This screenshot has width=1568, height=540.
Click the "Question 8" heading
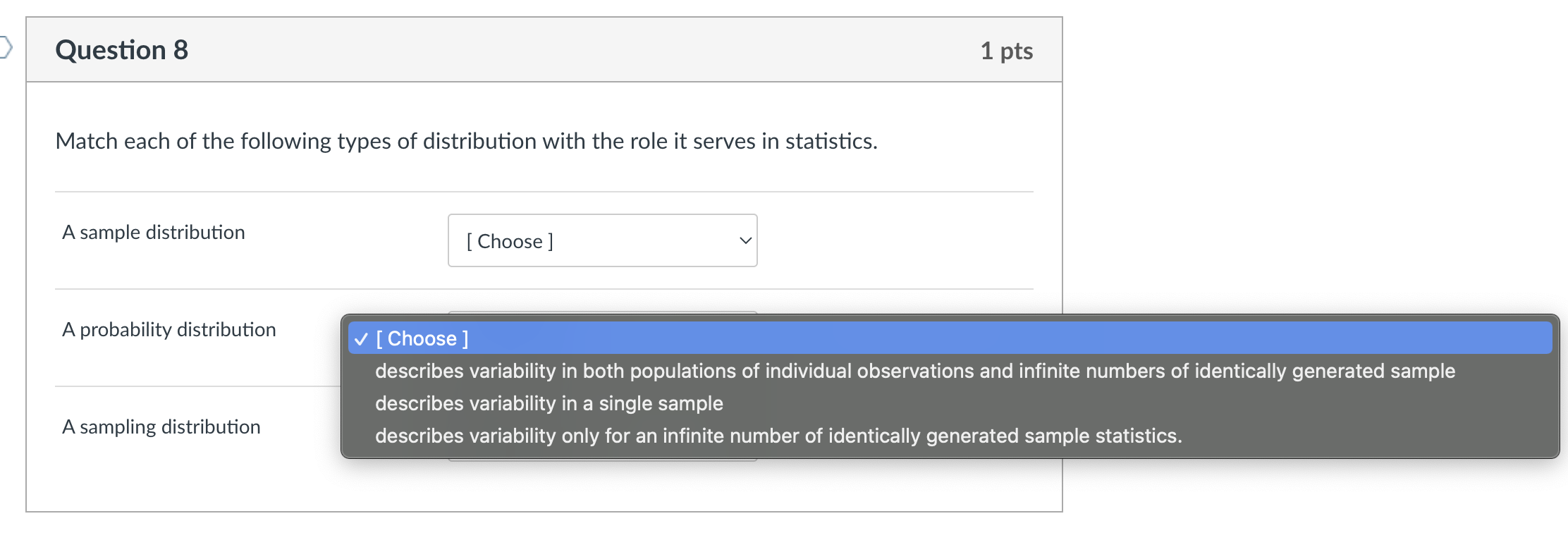tap(122, 50)
